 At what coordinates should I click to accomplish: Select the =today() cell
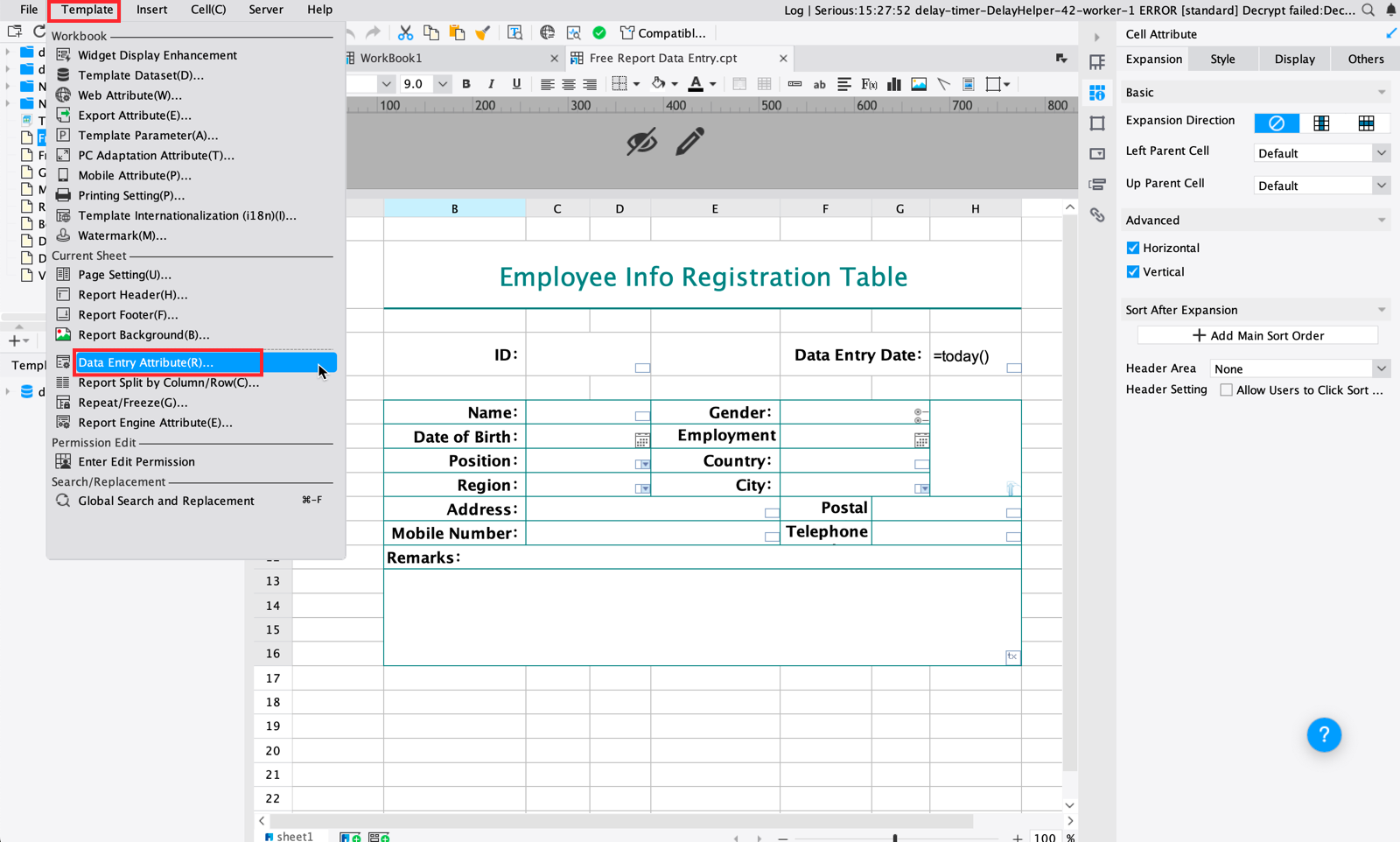click(975, 355)
